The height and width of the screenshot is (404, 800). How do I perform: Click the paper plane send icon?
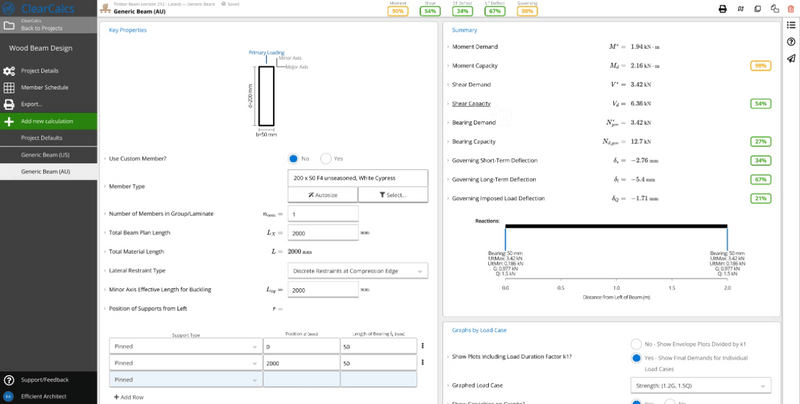[791, 59]
